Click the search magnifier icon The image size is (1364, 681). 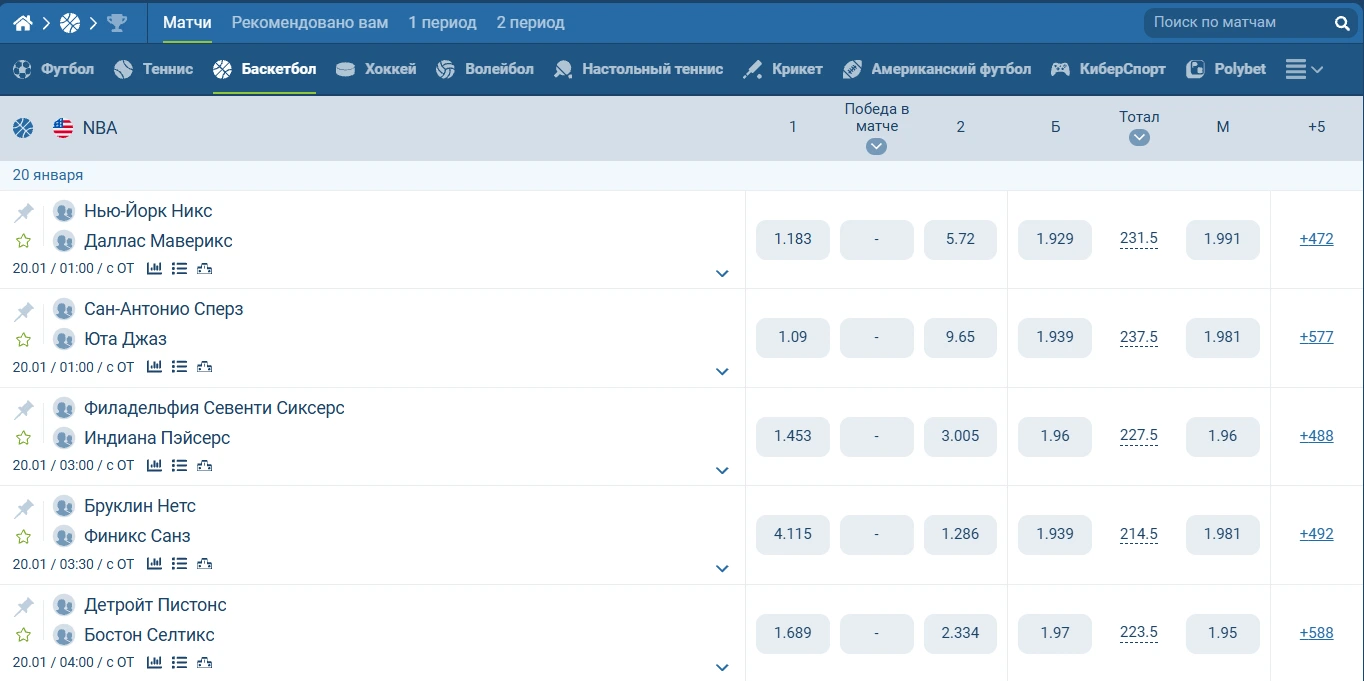click(x=1342, y=23)
